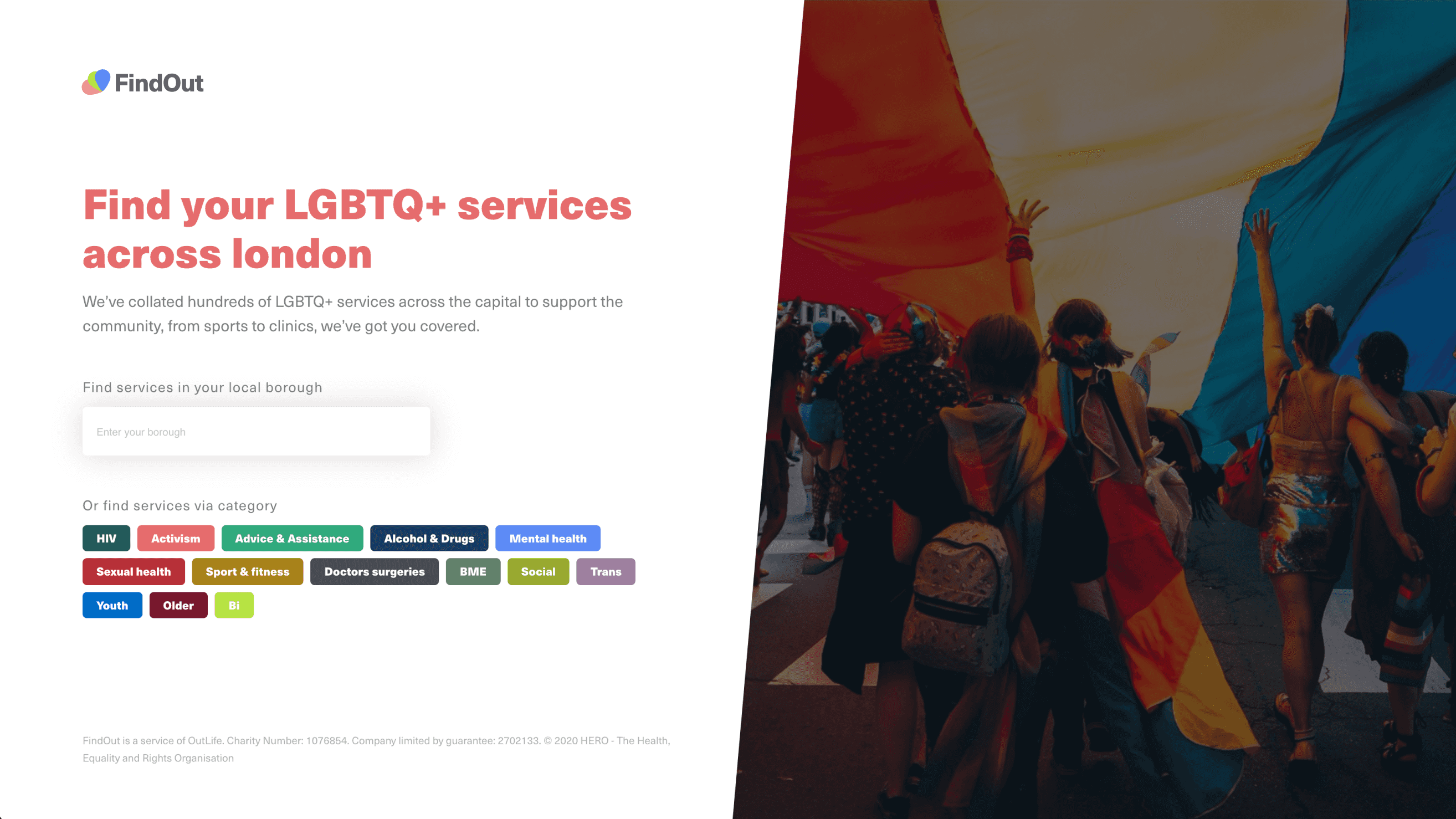Image resolution: width=1456 pixels, height=819 pixels.
Task: Click the Advice & Assistance category button
Action: coord(292,538)
